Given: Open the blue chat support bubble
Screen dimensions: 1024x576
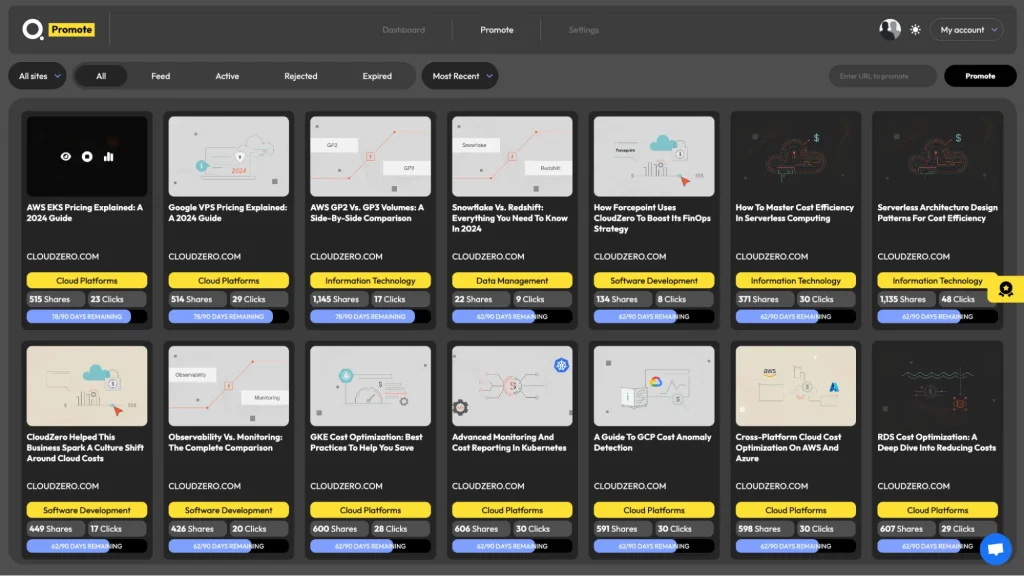Looking at the screenshot, I should [x=995, y=549].
